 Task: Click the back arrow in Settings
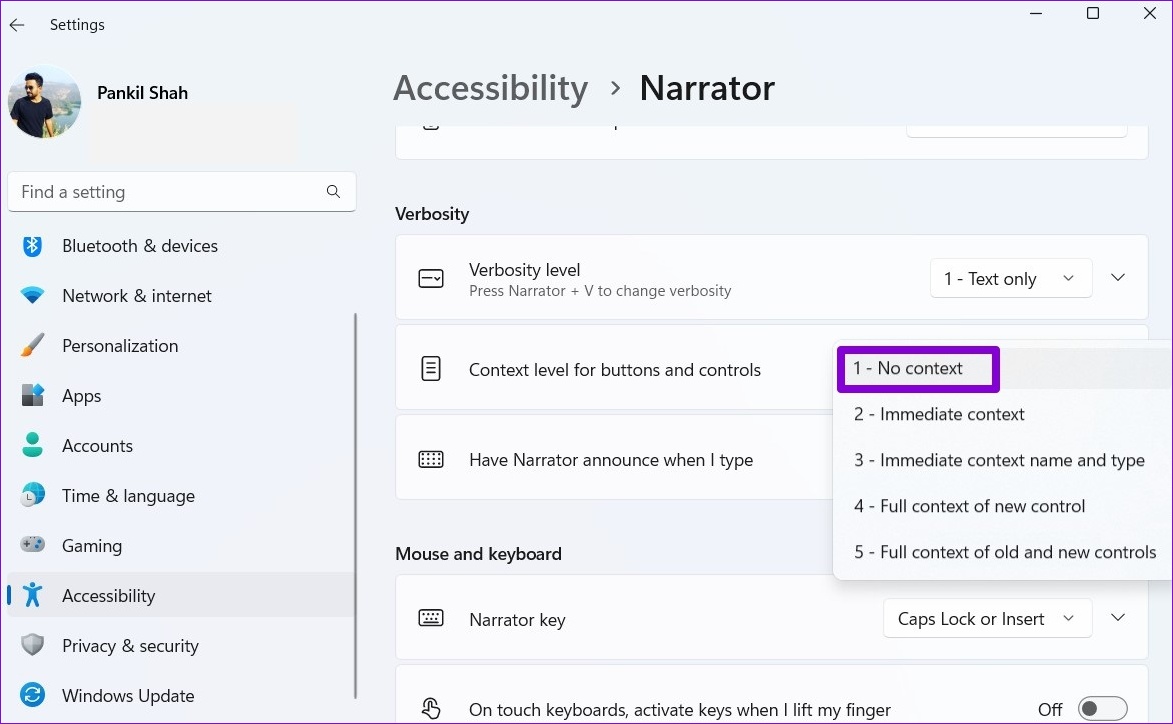[x=17, y=25]
